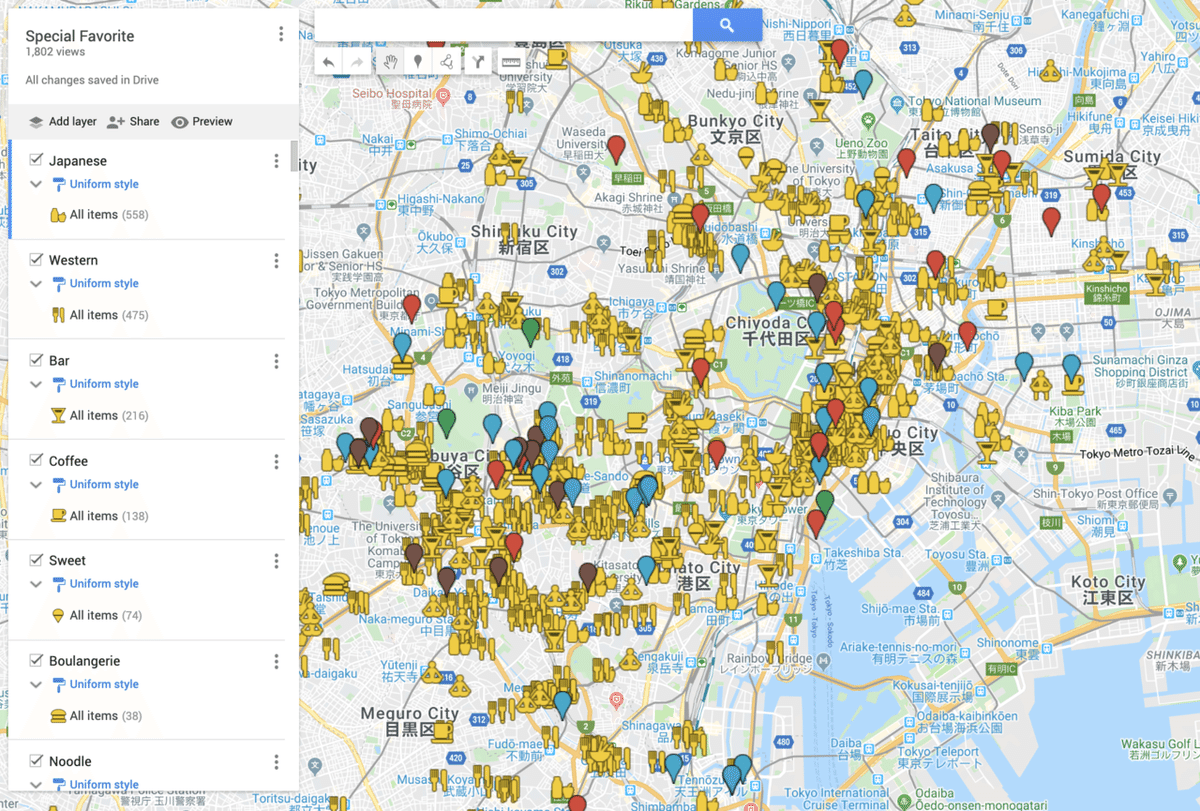The height and width of the screenshot is (811, 1200).
Task: Pick the ruler measure distance tool
Action: (x=511, y=62)
